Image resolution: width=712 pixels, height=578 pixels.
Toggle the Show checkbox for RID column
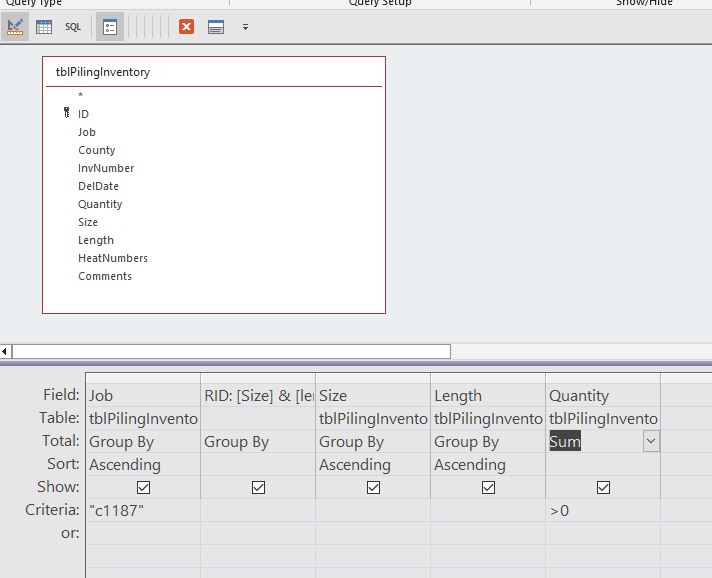258,487
